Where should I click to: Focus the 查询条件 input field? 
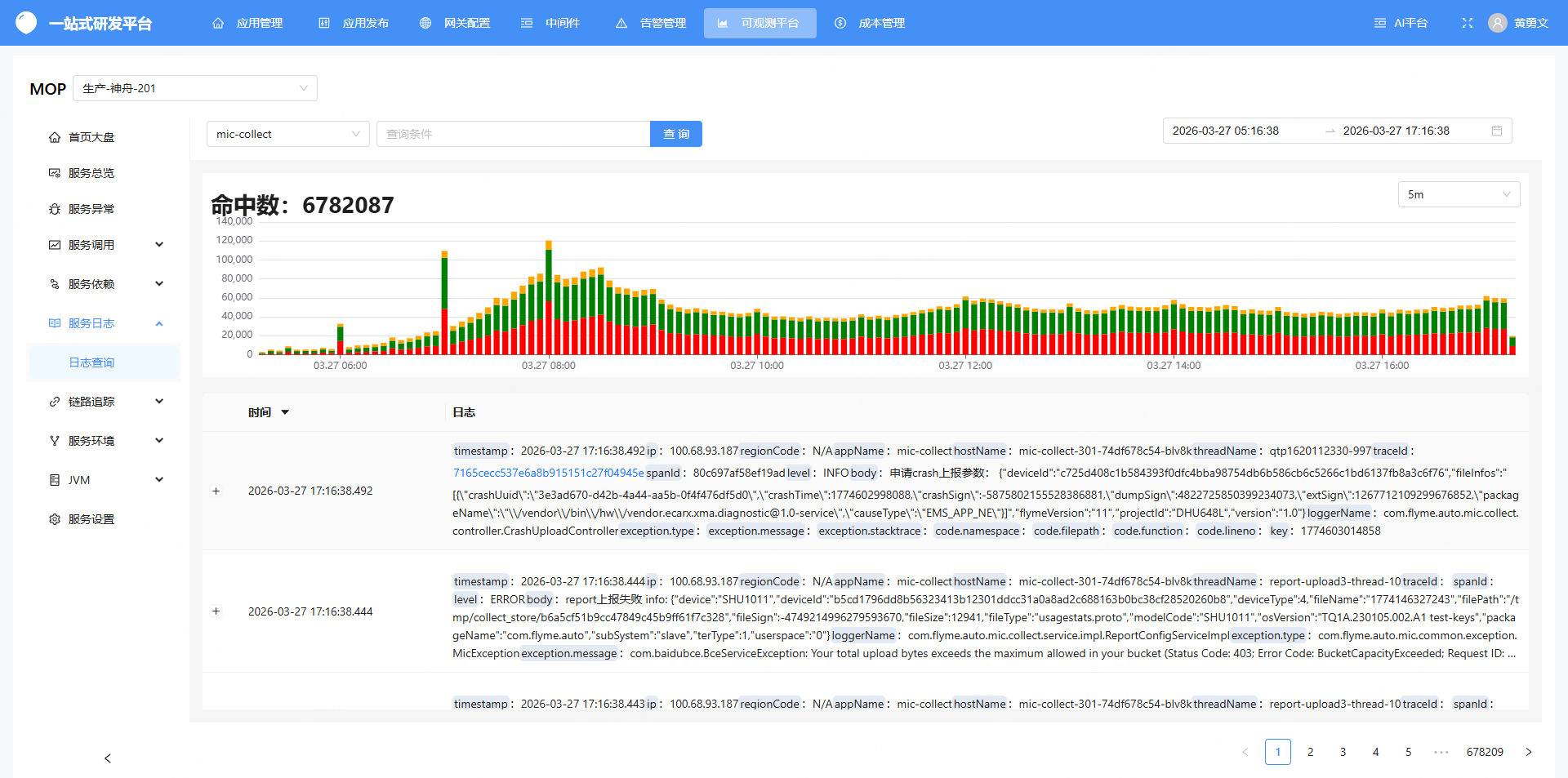pos(513,134)
